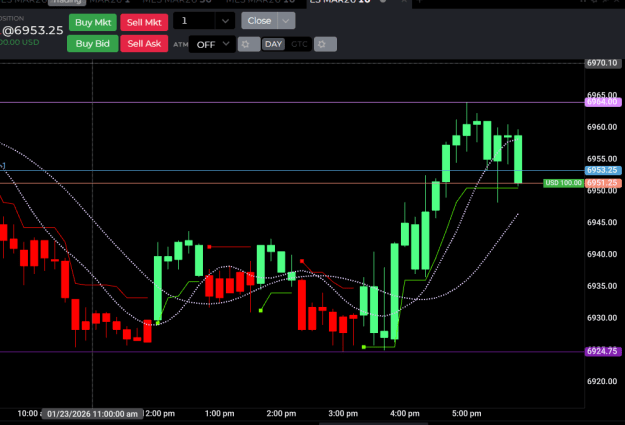This screenshot has width=625, height=425.
Task: Click the 5:00 pm time axis label
Action: (x=466, y=413)
